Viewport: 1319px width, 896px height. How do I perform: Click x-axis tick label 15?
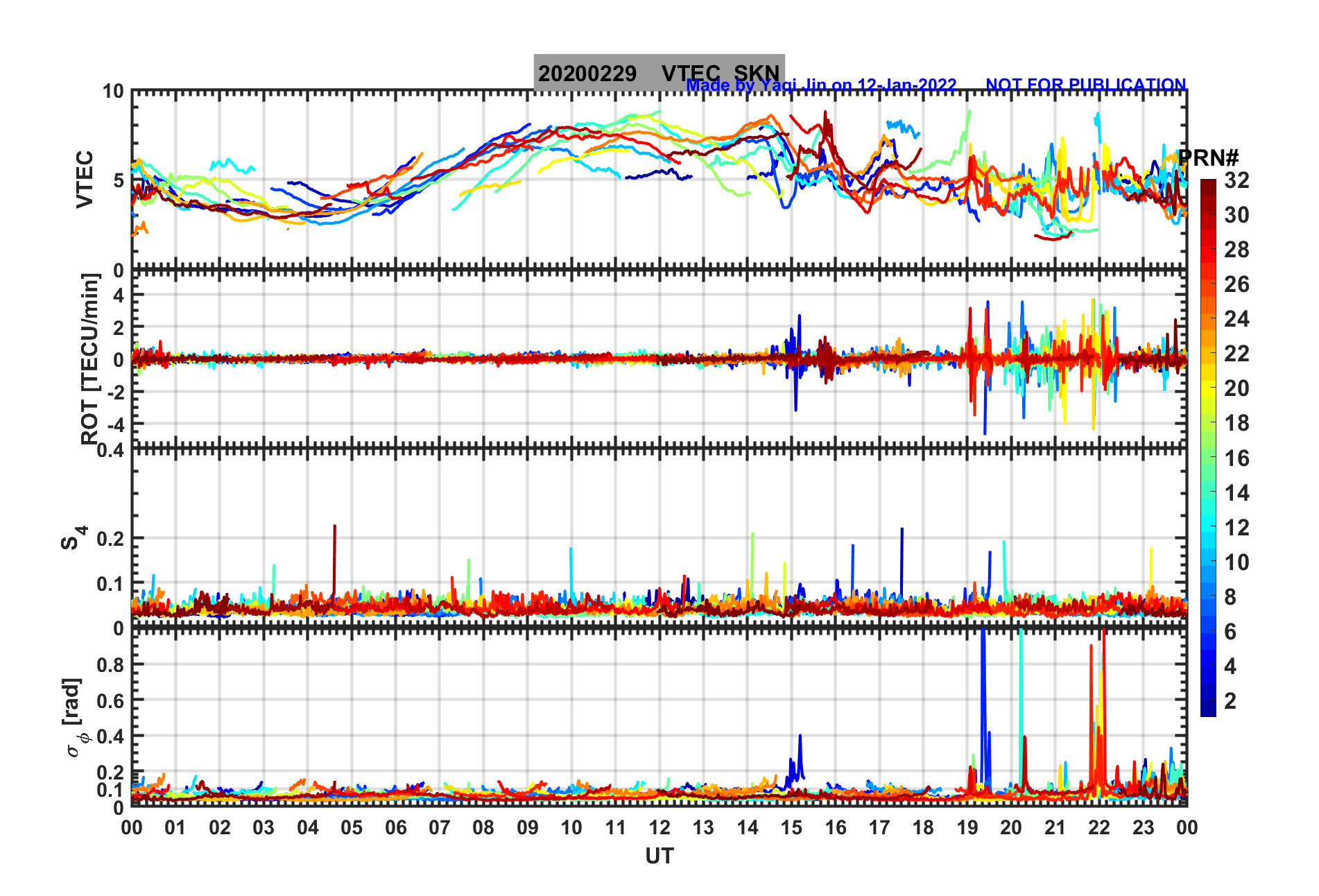(791, 827)
